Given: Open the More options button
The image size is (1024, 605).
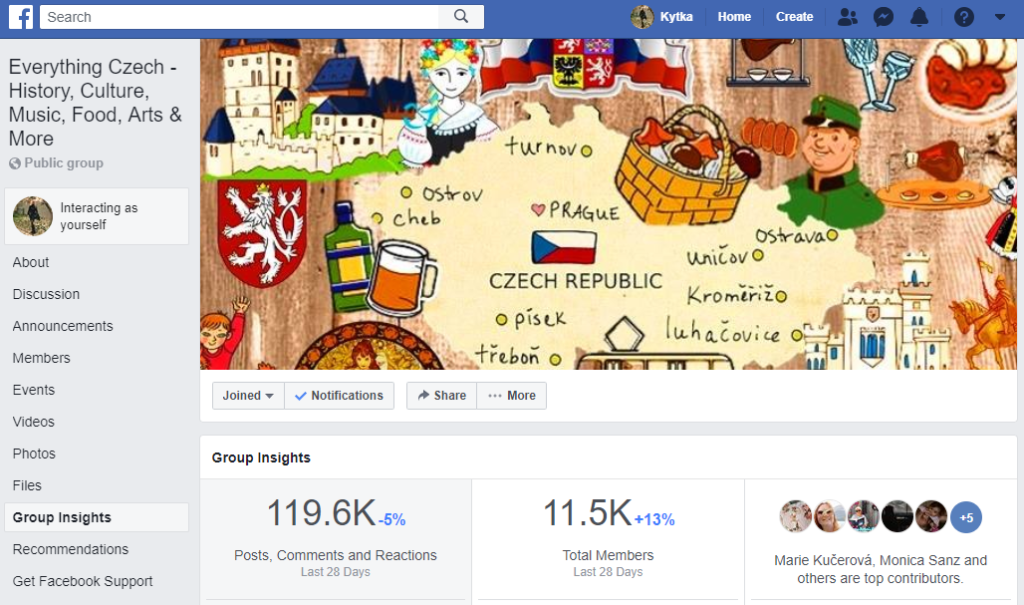Looking at the screenshot, I should click(512, 396).
